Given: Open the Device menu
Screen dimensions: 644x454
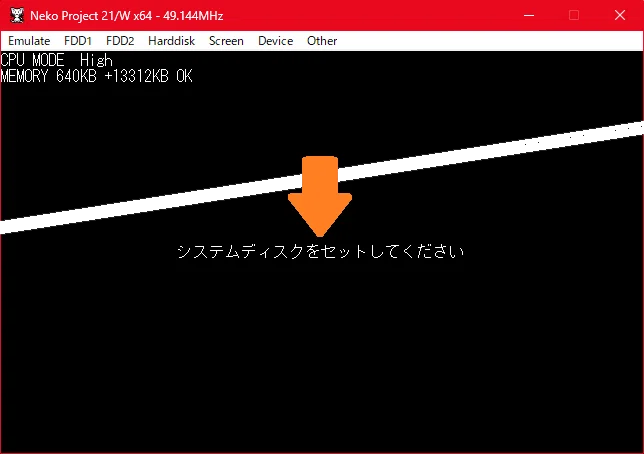Looking at the screenshot, I should 276,41.
